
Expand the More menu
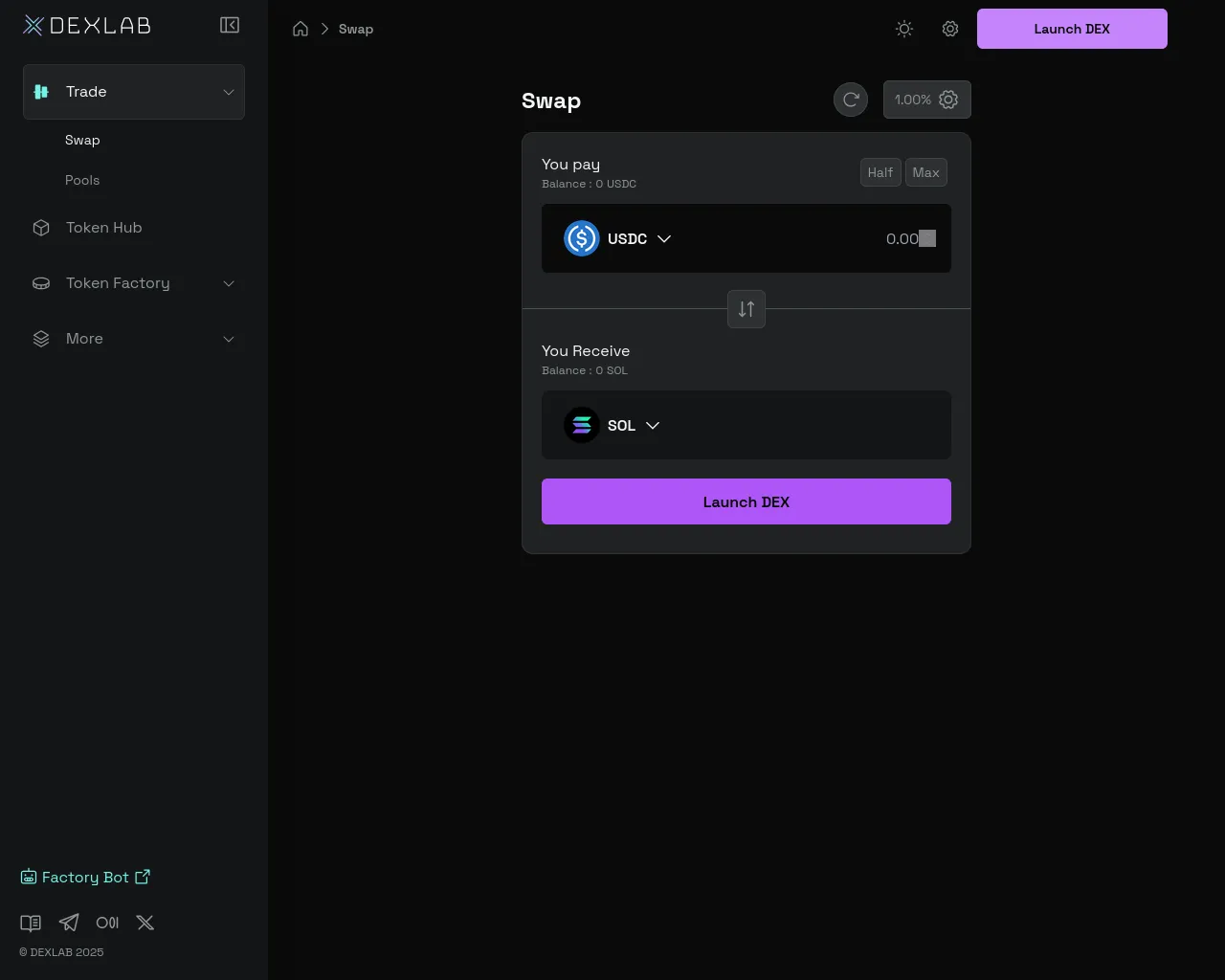pyautogui.click(x=134, y=339)
